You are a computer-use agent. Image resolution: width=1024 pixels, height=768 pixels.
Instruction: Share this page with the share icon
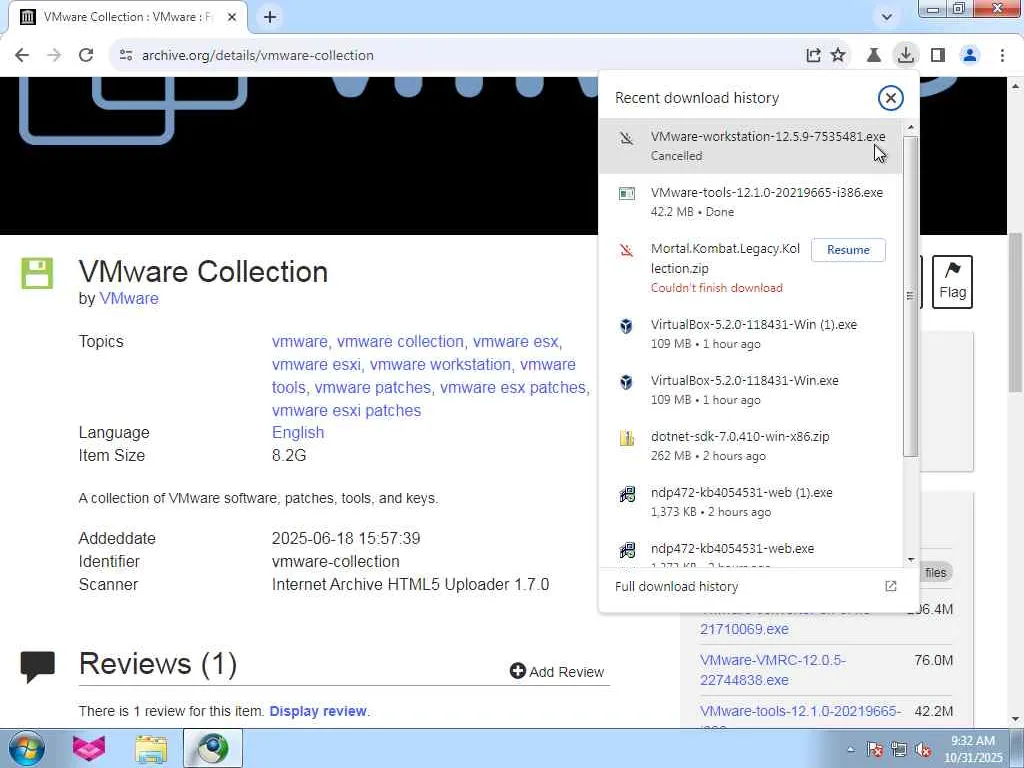(813, 56)
